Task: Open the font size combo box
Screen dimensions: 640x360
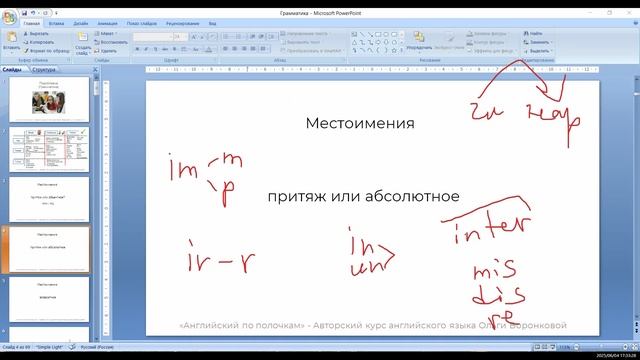Action: coord(180,37)
